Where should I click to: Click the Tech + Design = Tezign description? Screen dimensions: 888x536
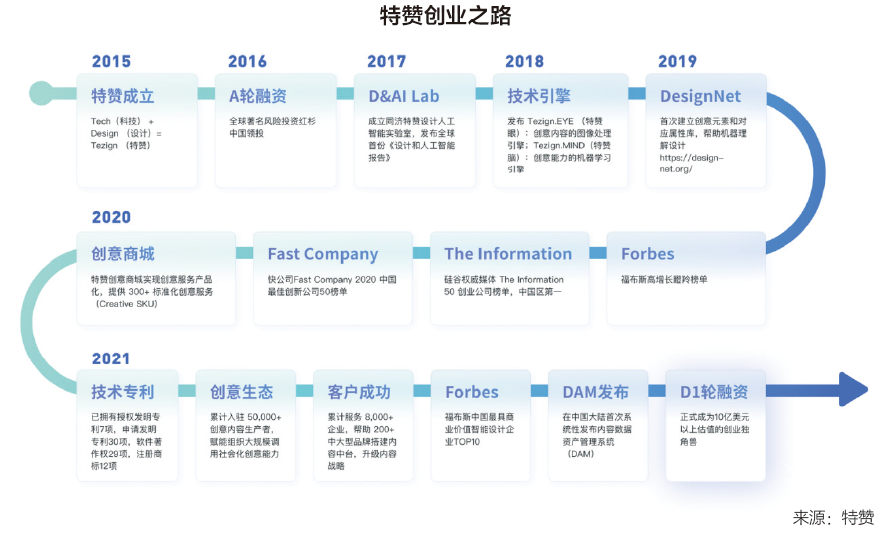(126, 133)
